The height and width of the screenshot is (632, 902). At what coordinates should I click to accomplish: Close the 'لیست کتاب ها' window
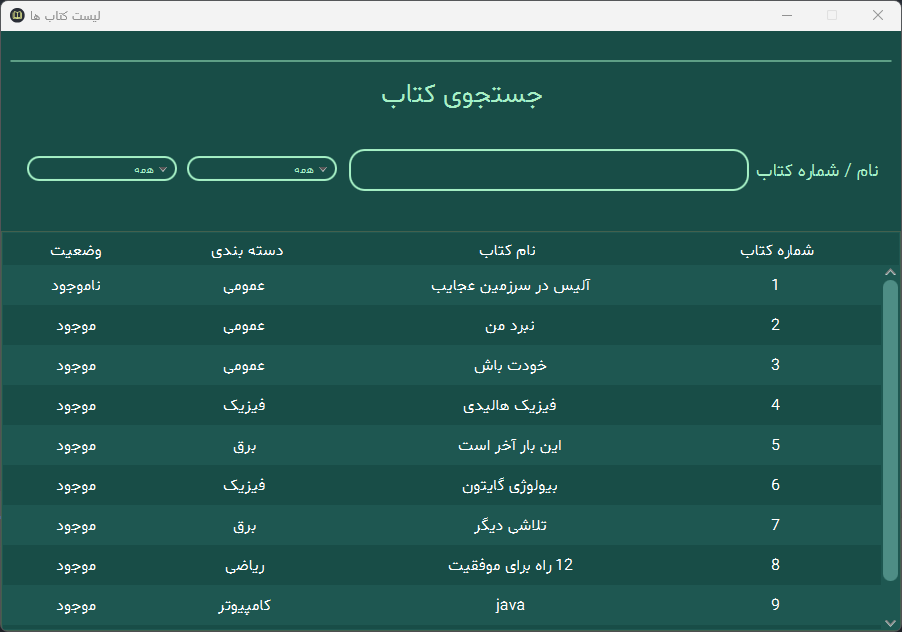coord(877,16)
